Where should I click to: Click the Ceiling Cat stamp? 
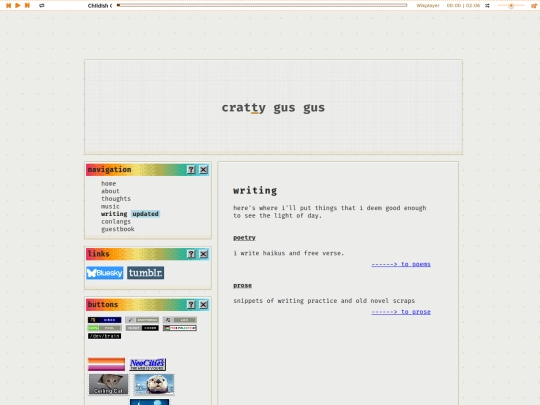(108, 384)
